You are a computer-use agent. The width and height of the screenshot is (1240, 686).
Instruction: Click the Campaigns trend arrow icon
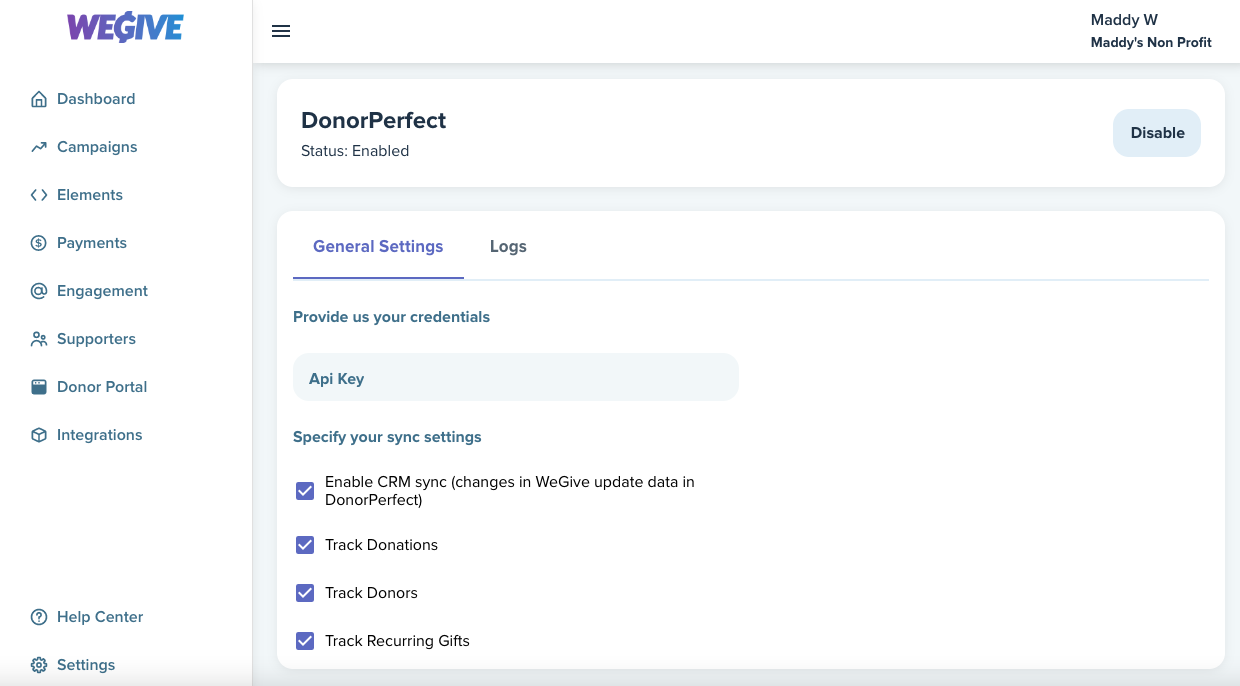[39, 147]
